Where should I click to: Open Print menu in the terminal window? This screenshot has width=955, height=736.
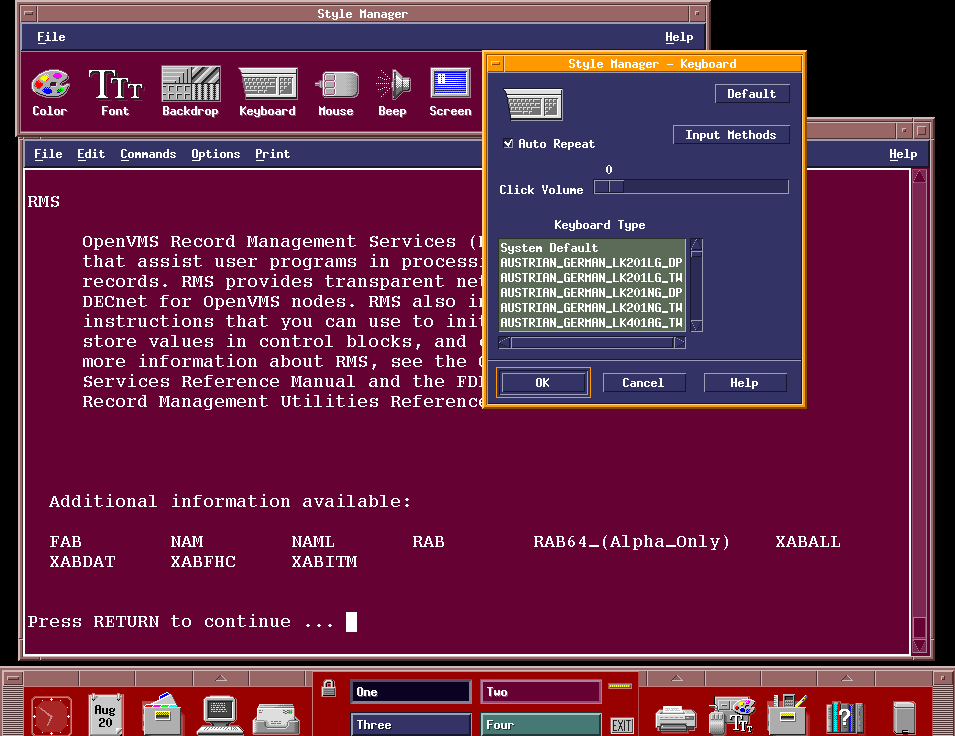tap(272, 154)
